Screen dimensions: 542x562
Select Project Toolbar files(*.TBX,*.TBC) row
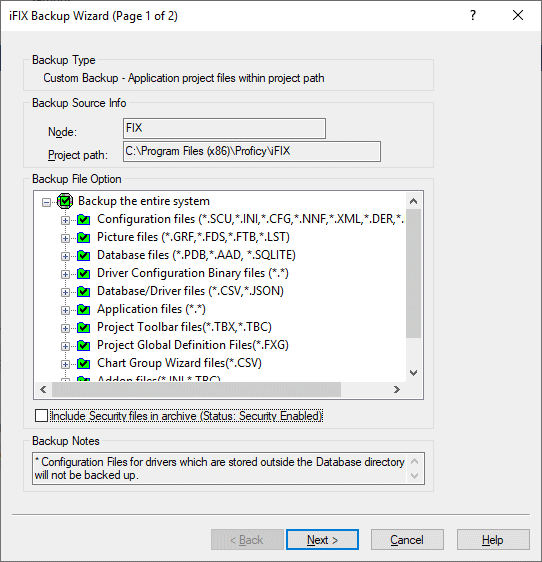[184, 327]
